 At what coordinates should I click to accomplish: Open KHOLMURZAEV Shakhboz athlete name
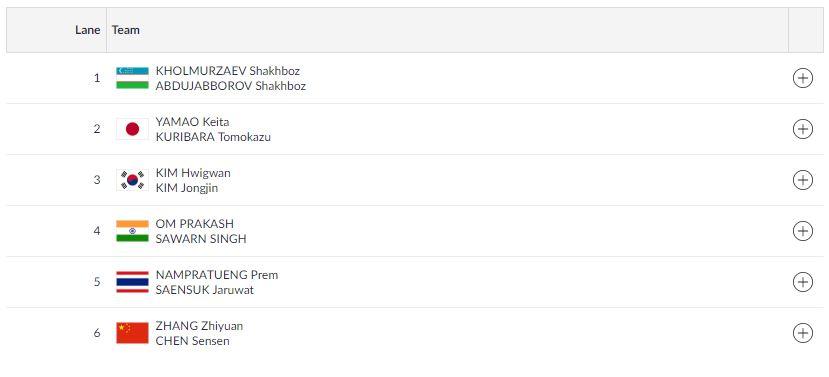[x=227, y=71]
